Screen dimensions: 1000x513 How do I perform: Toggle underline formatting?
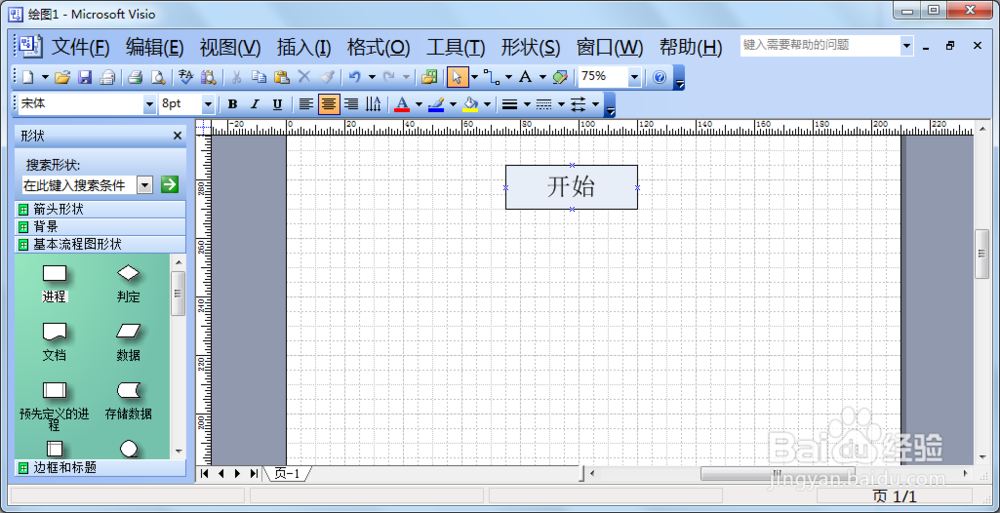pos(277,104)
